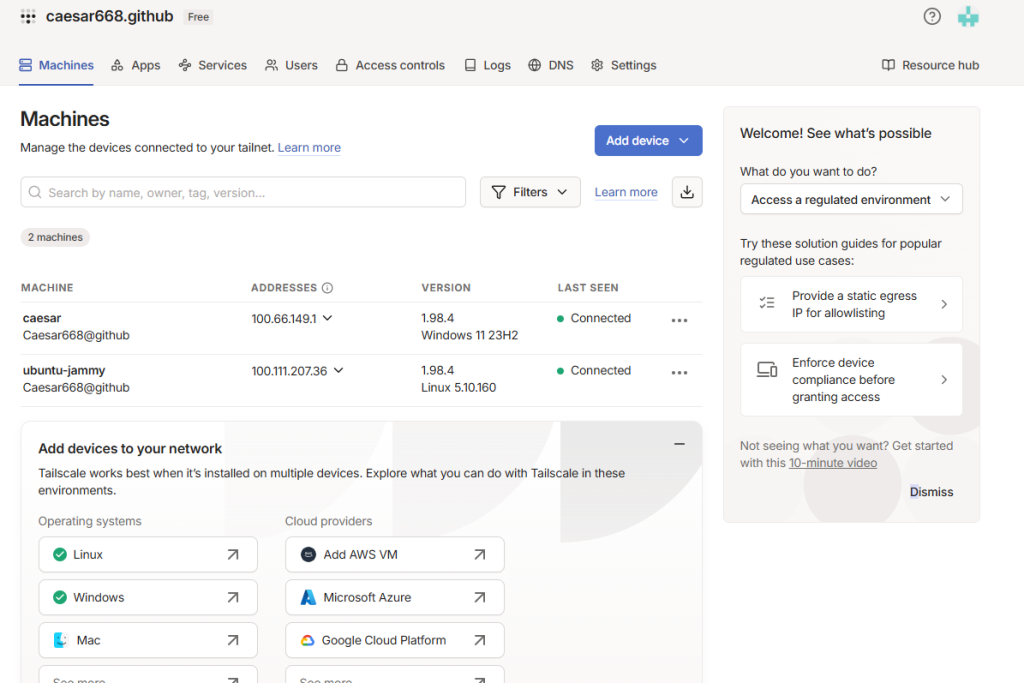
Task: Click the Windows green checkmark icon
Action: click(x=60, y=597)
